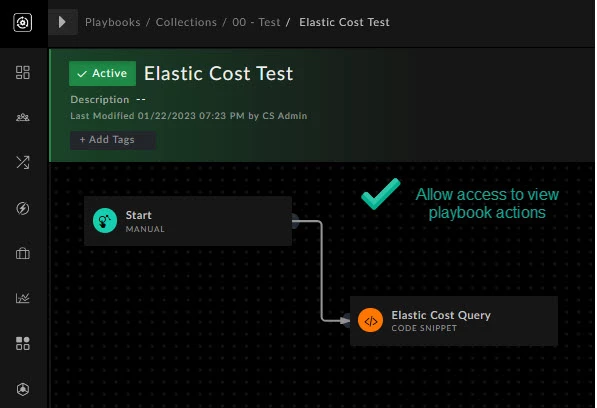Open the line chart reports icon
Viewport: 597px width, 408px height.
[x=23, y=298]
